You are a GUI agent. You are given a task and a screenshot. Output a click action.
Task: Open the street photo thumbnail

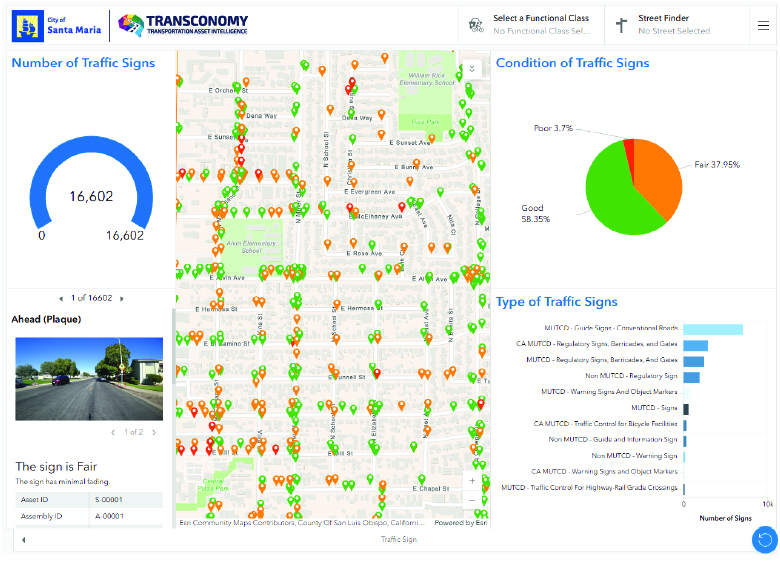(x=89, y=378)
